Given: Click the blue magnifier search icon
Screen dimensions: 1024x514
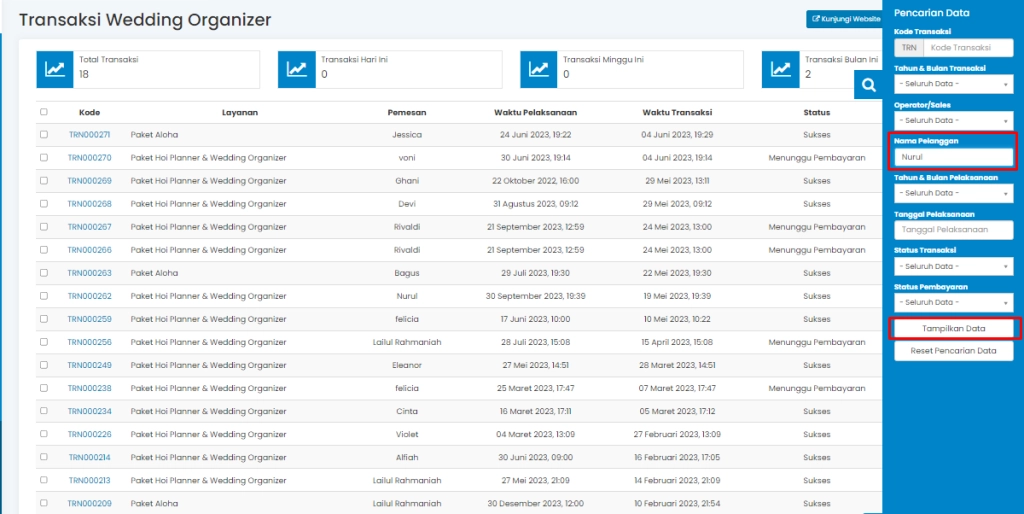Looking at the screenshot, I should [x=868, y=86].
